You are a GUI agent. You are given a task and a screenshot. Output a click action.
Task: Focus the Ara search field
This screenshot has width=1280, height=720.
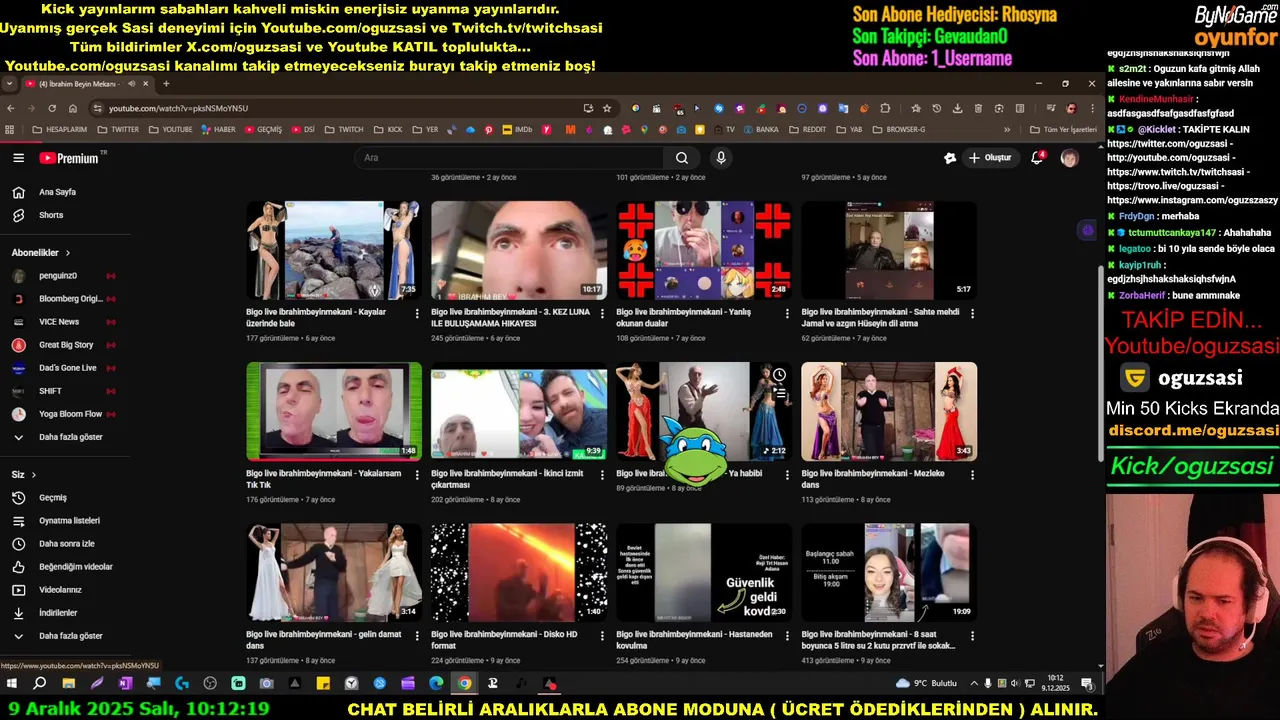pyautogui.click(x=508, y=158)
